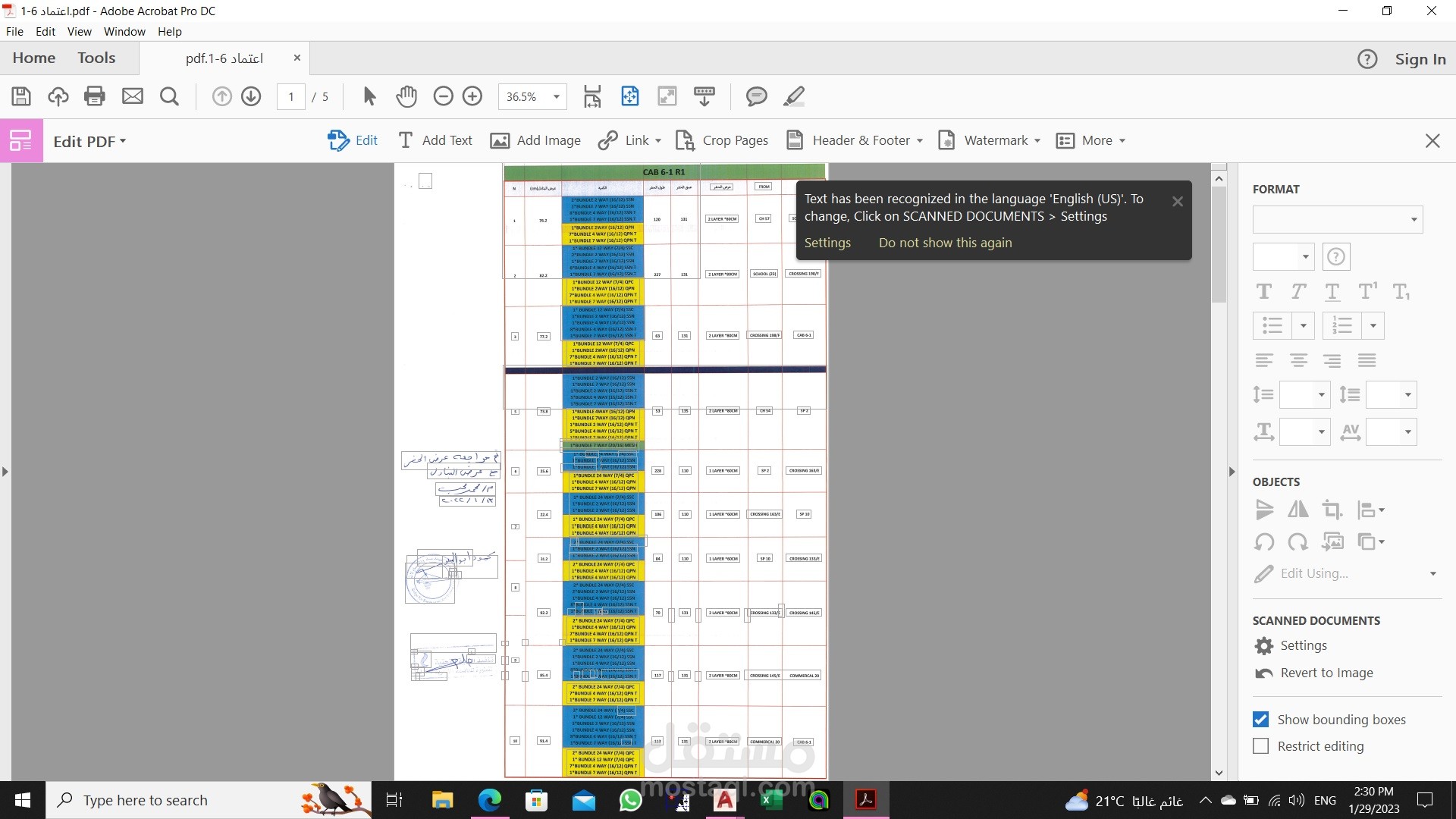Click the page number input field

291,96
